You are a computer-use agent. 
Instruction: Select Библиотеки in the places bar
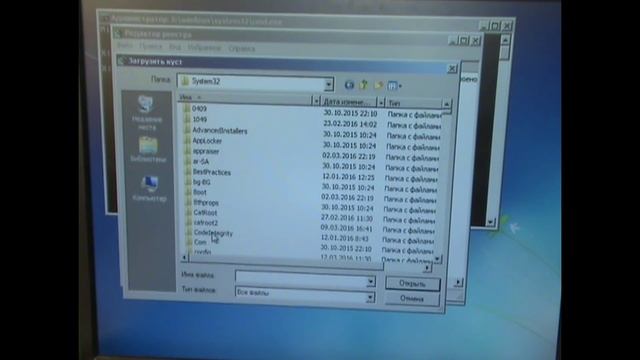coord(148,150)
